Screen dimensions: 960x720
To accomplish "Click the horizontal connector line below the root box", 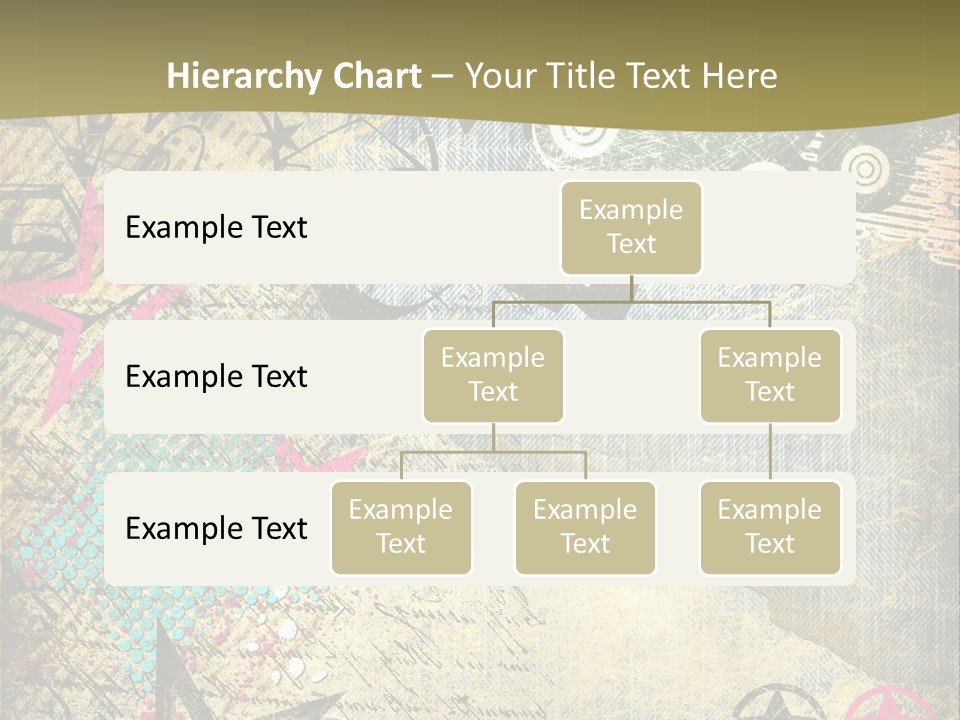I will [x=631, y=301].
